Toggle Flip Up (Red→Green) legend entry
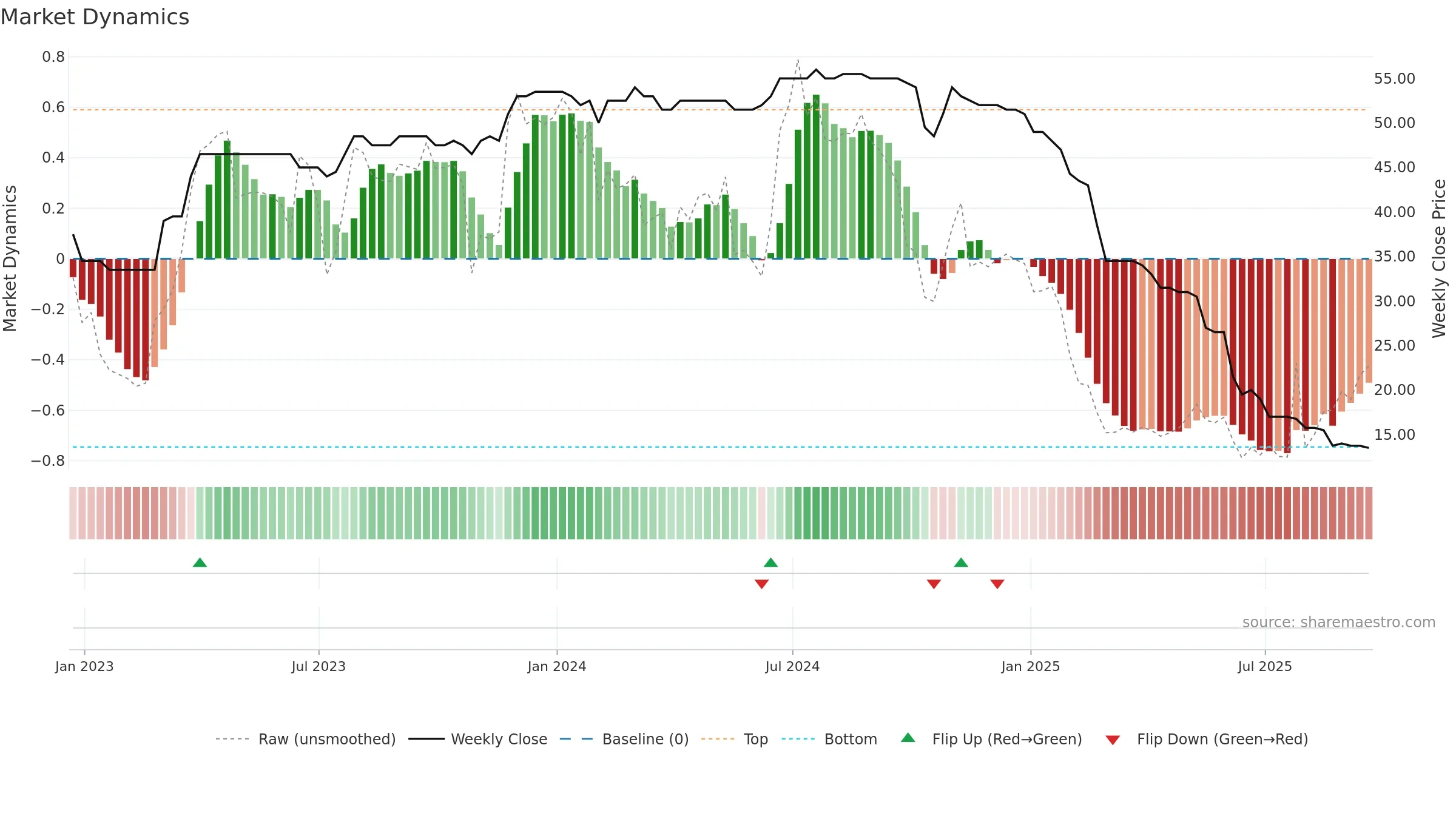Image resolution: width=1456 pixels, height=819 pixels. tap(991, 739)
